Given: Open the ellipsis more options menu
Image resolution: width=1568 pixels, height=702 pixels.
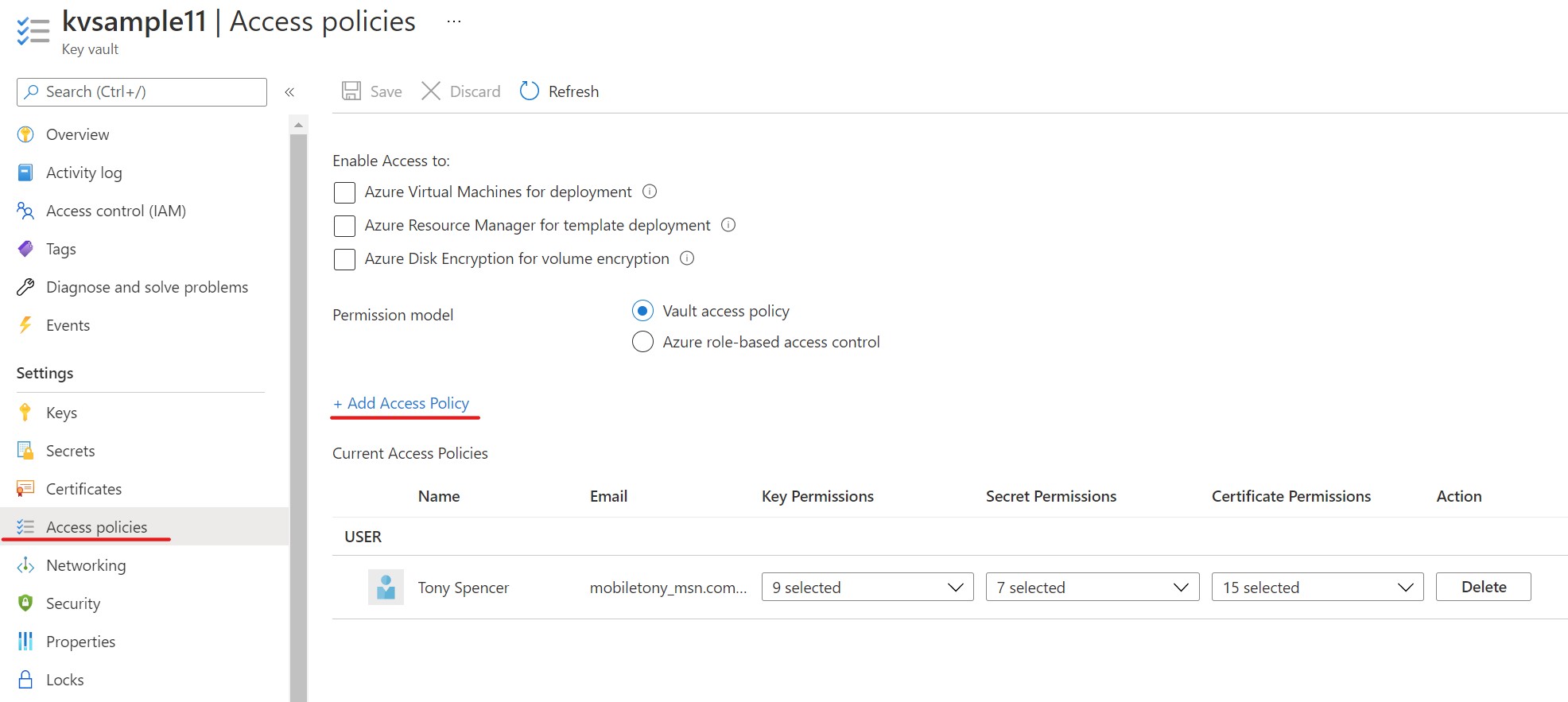Looking at the screenshot, I should [x=454, y=21].
